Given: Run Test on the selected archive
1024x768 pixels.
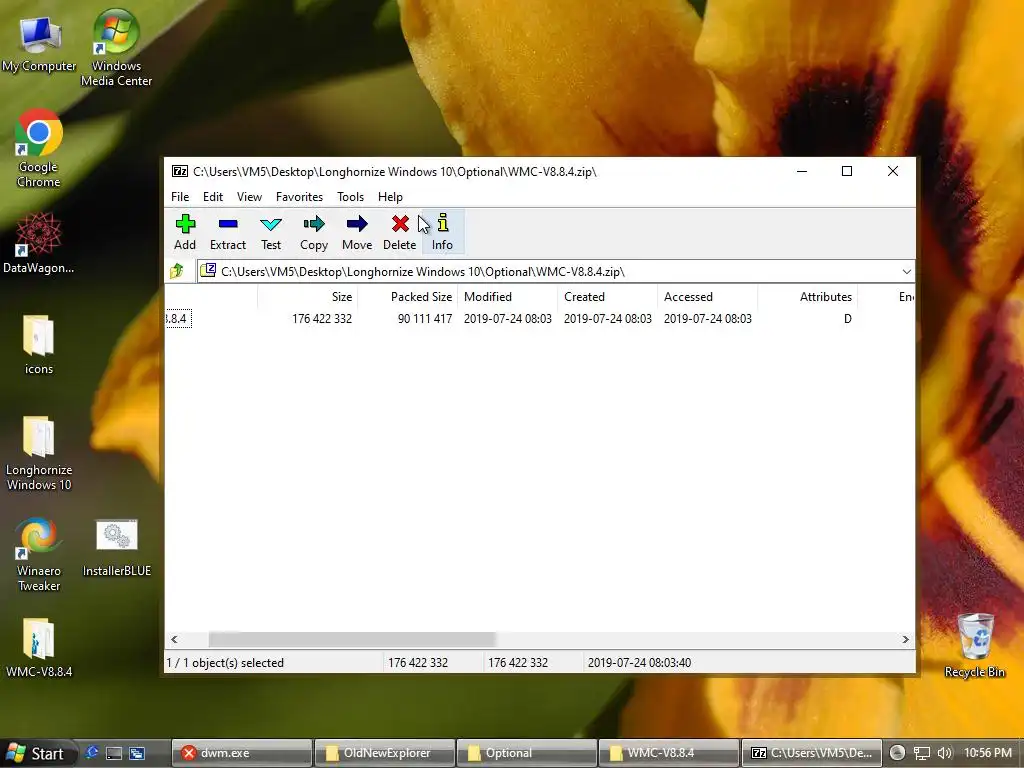Looking at the screenshot, I should [x=271, y=232].
